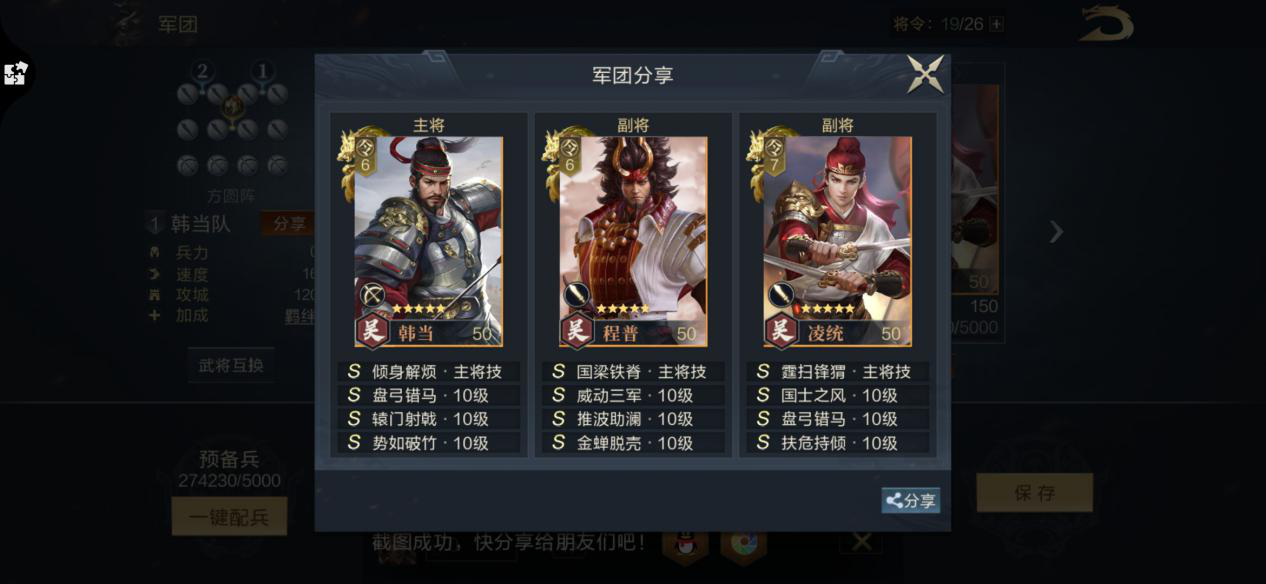The image size is (1266, 584).
Task: Click the plus icon beside 将令 19/26
Action: [x=996, y=24]
